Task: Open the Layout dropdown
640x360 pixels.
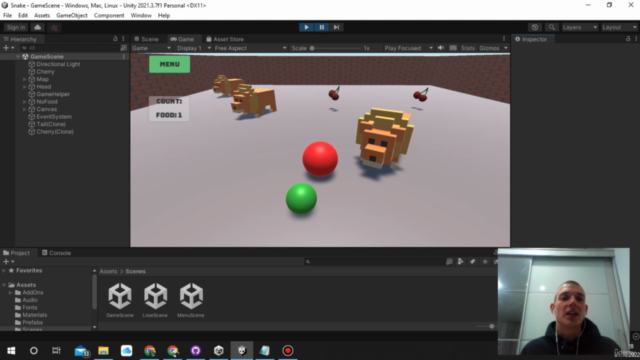Action: click(x=619, y=27)
